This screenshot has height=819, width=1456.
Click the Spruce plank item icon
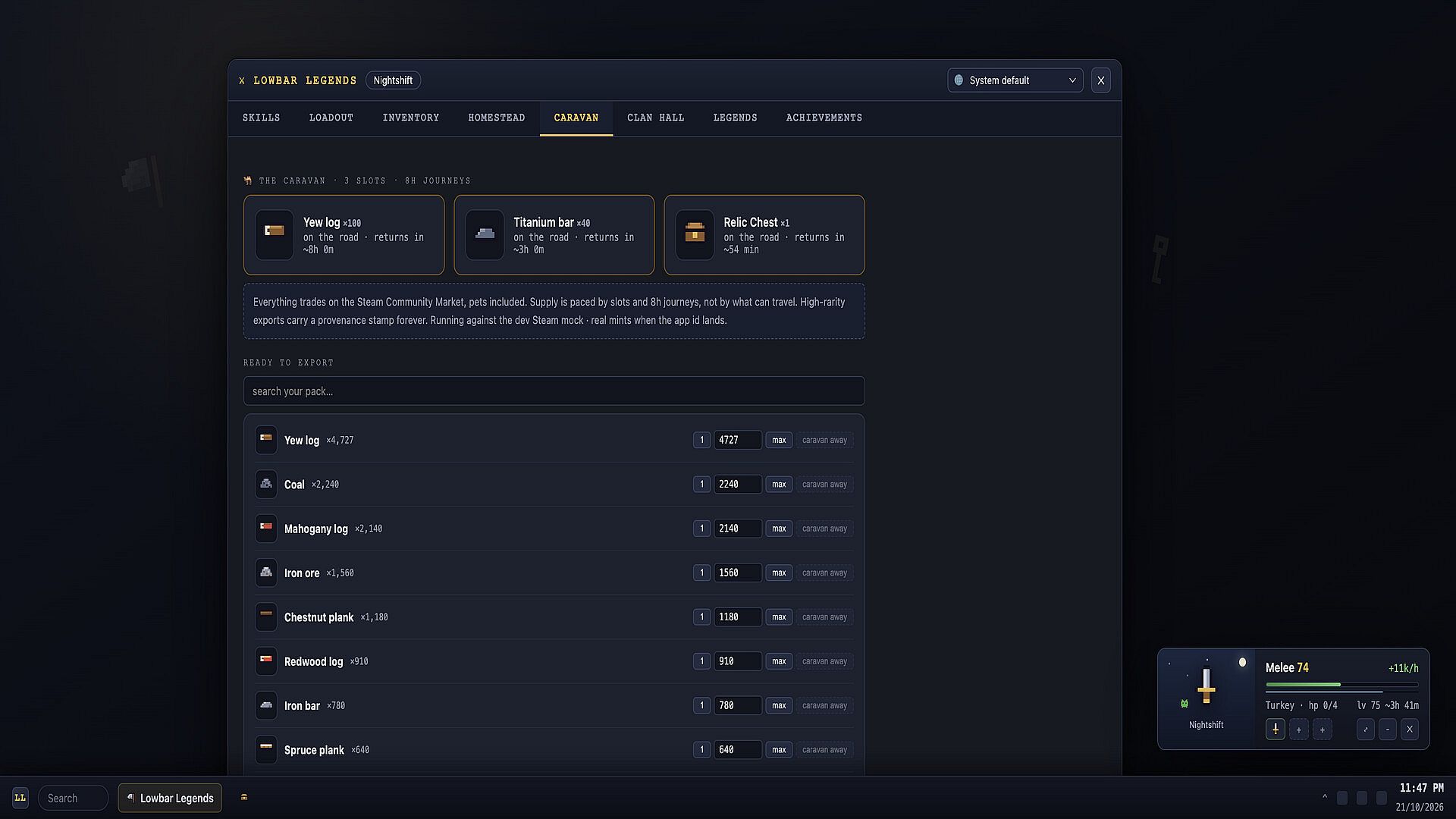click(x=266, y=749)
